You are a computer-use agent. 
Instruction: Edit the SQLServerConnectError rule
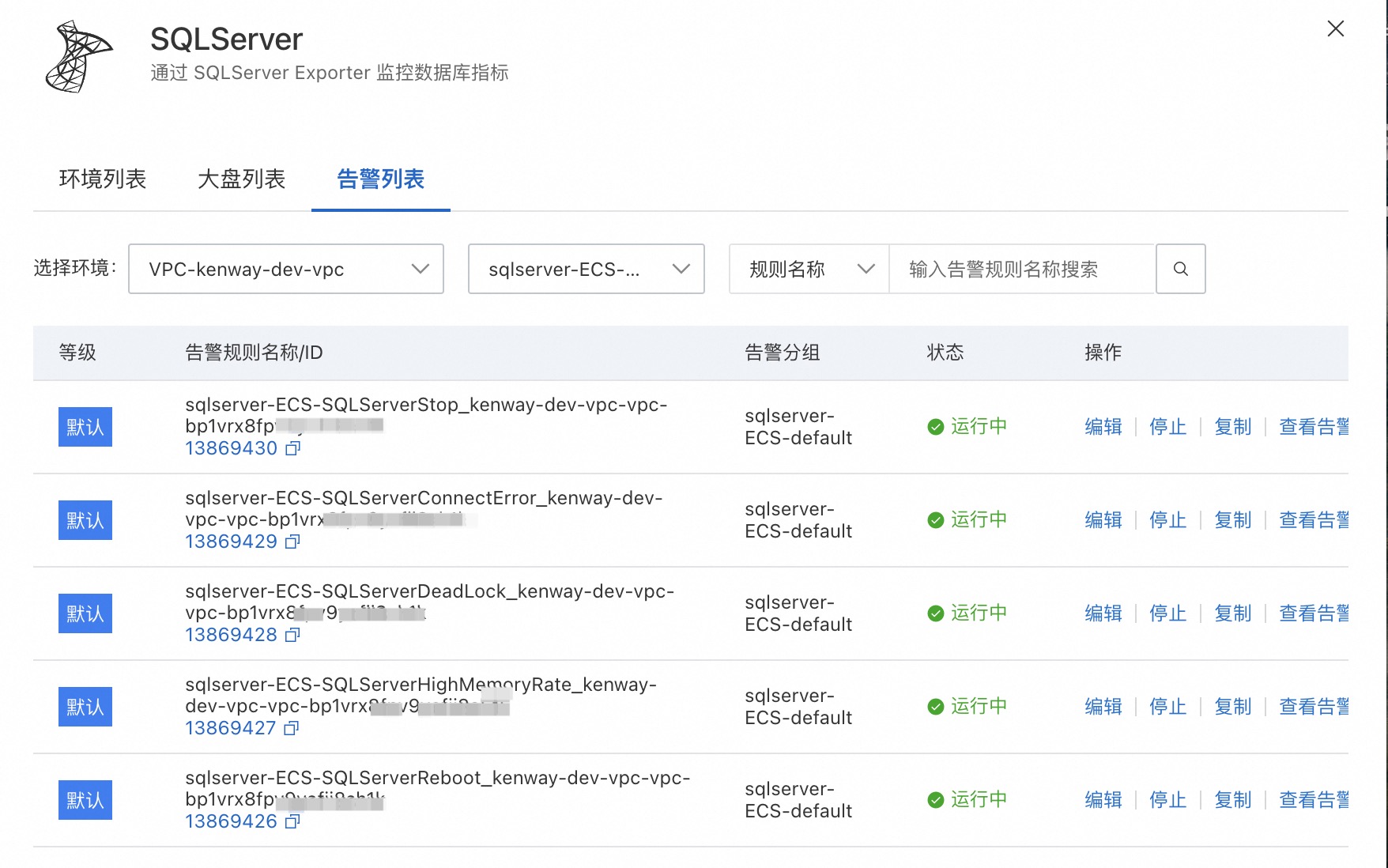click(x=1103, y=520)
